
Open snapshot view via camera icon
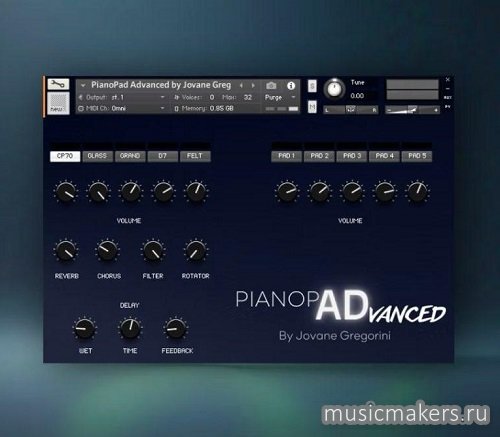(x=271, y=86)
